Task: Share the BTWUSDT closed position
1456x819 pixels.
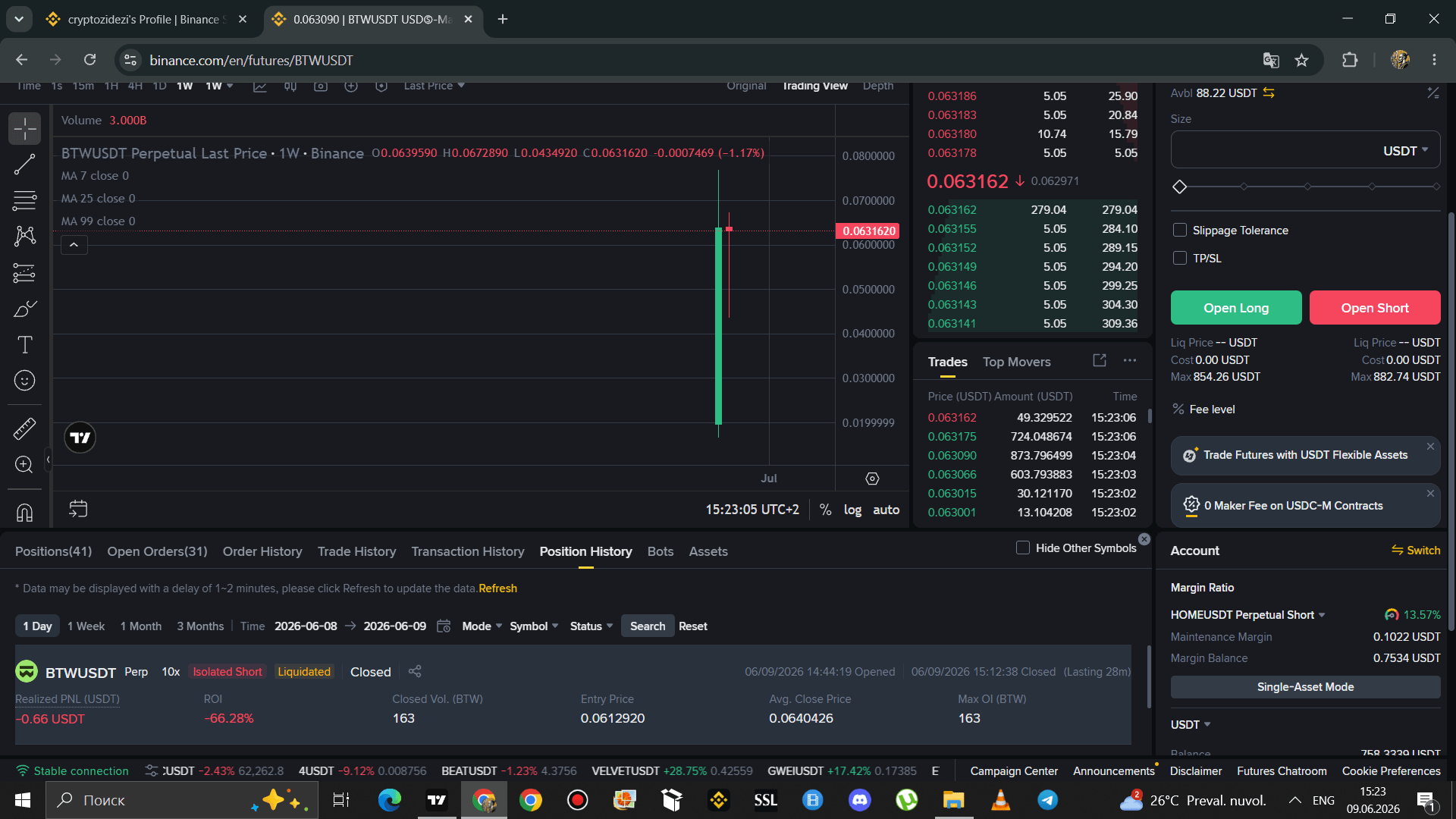Action: (415, 671)
